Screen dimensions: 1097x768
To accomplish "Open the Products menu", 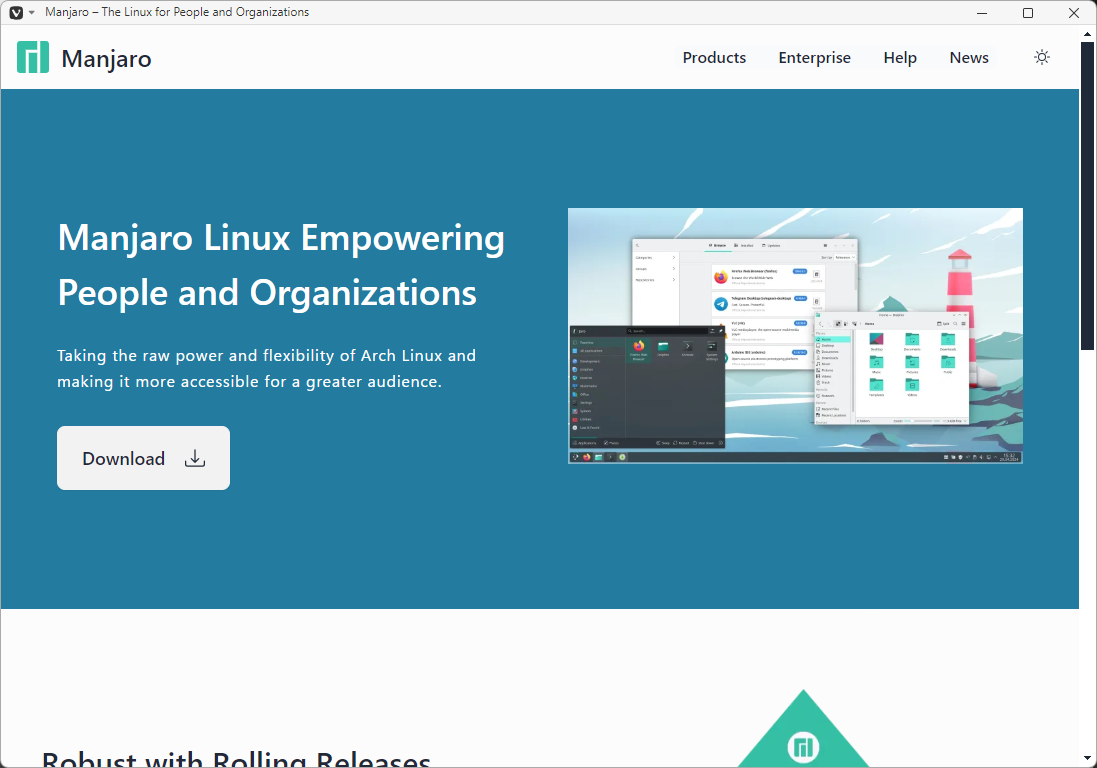I will pyautogui.click(x=714, y=57).
